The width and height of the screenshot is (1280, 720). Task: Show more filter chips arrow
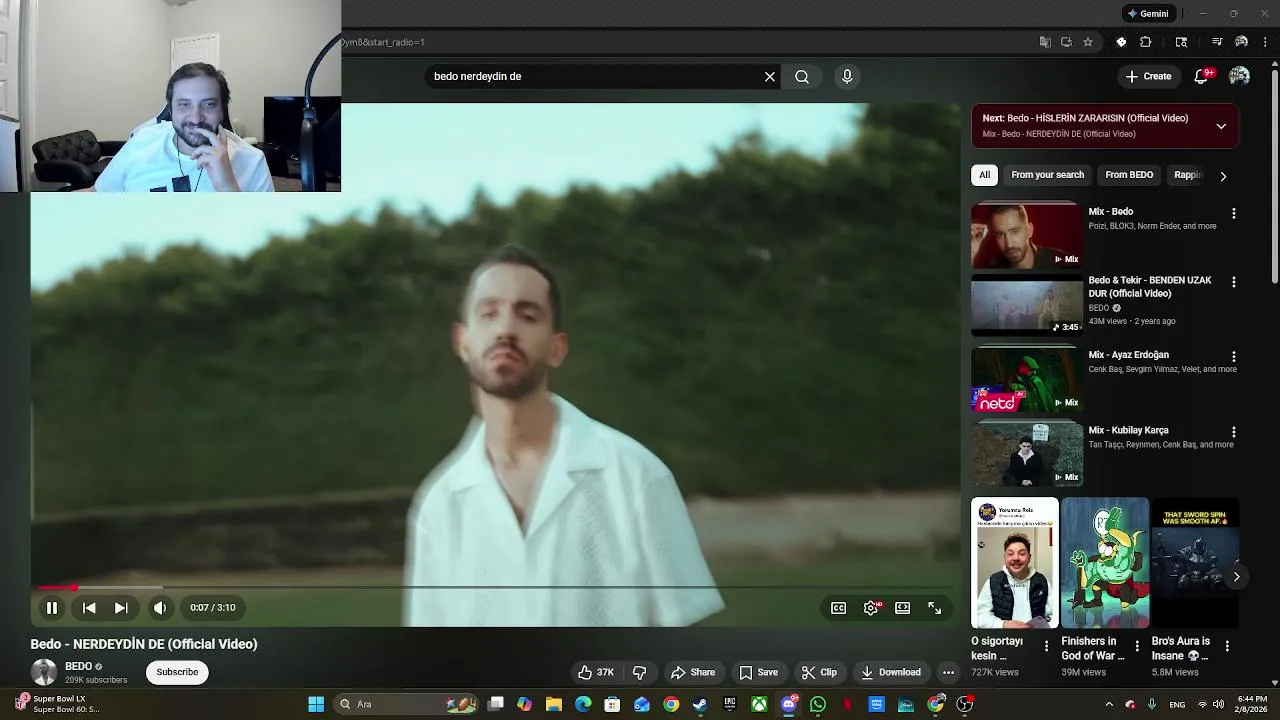coord(1223,176)
